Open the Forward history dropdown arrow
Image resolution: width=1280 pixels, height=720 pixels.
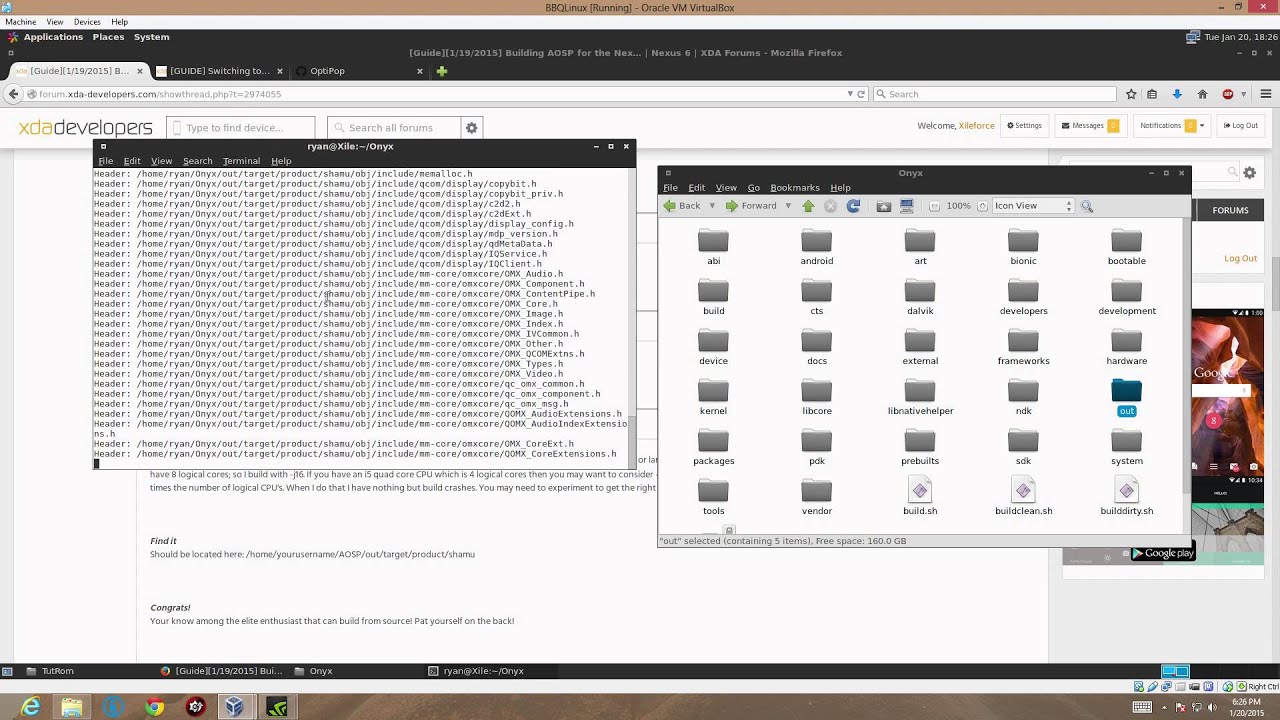point(788,206)
